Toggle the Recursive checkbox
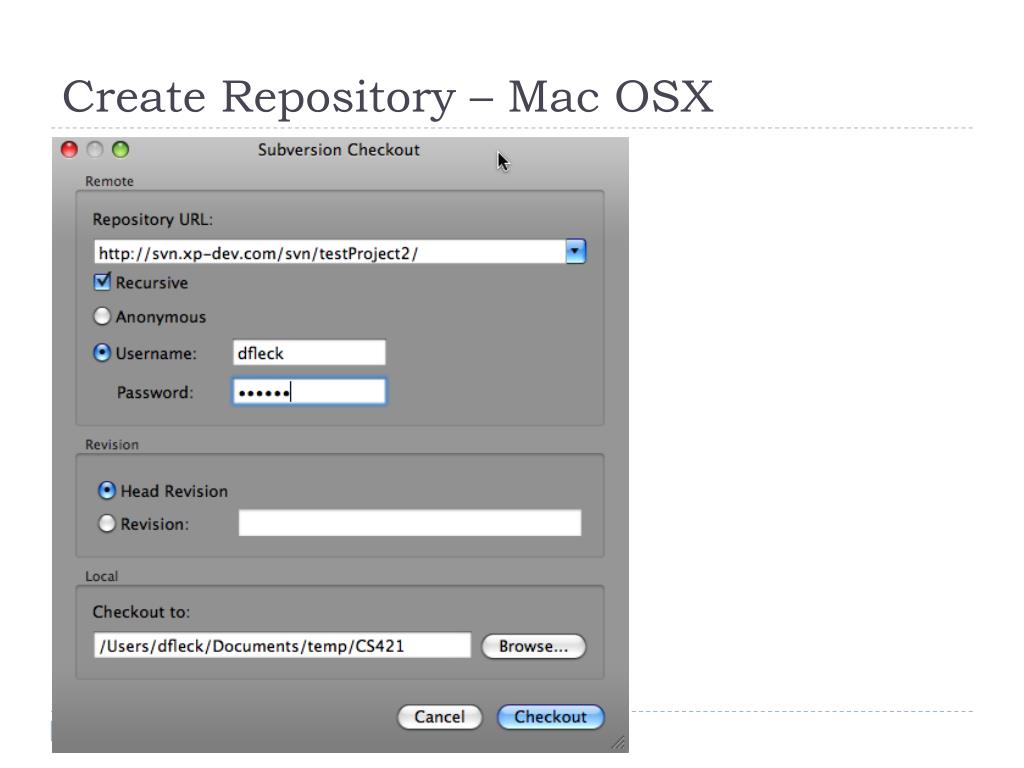Image resolution: width=1024 pixels, height=768 pixels. (x=103, y=282)
